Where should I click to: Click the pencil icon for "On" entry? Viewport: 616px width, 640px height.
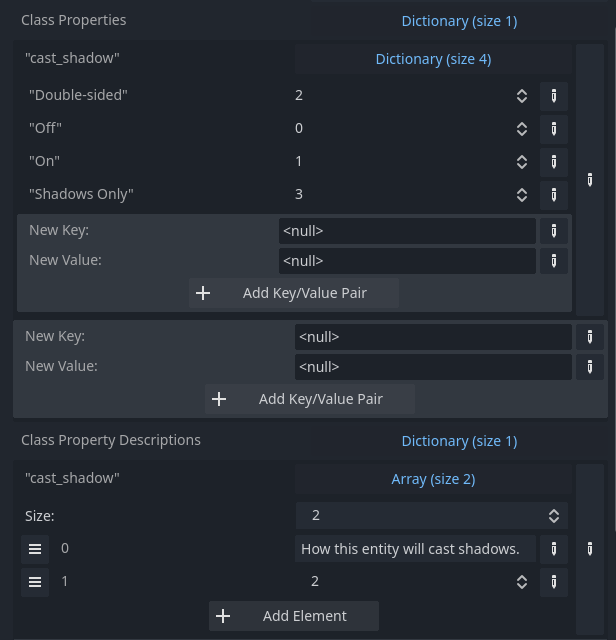point(554,162)
